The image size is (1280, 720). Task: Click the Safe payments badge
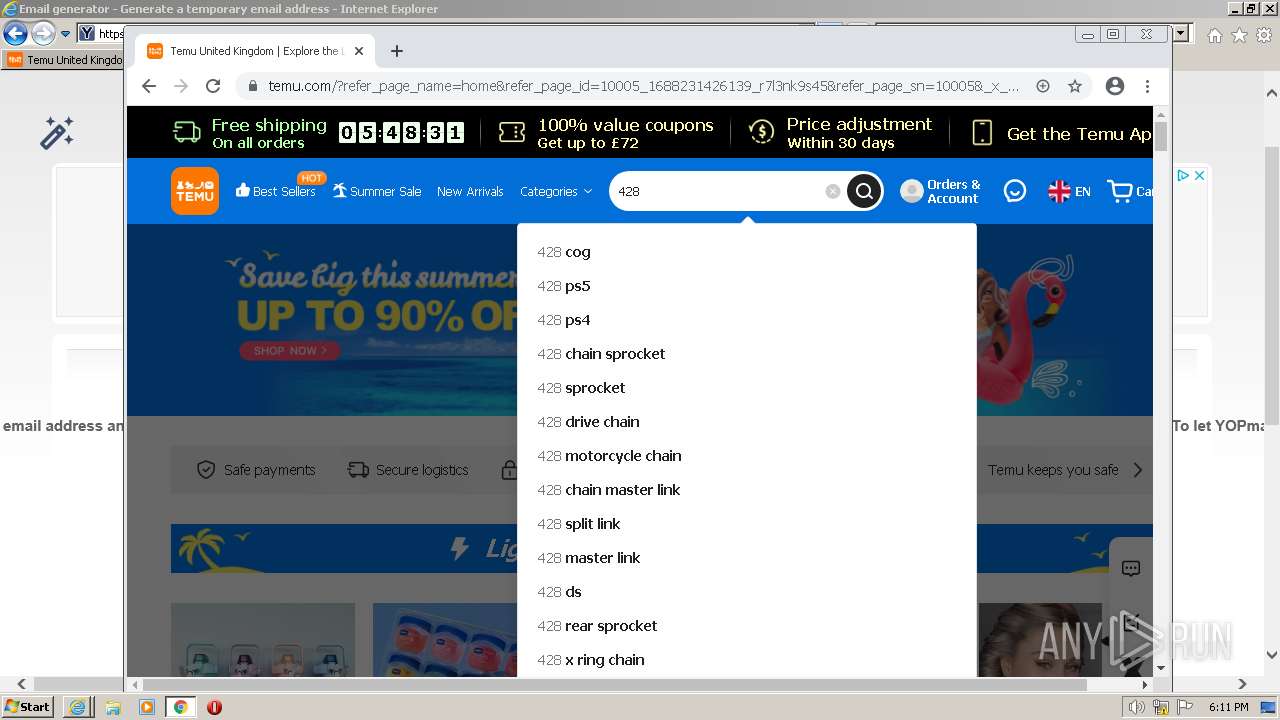click(x=256, y=470)
